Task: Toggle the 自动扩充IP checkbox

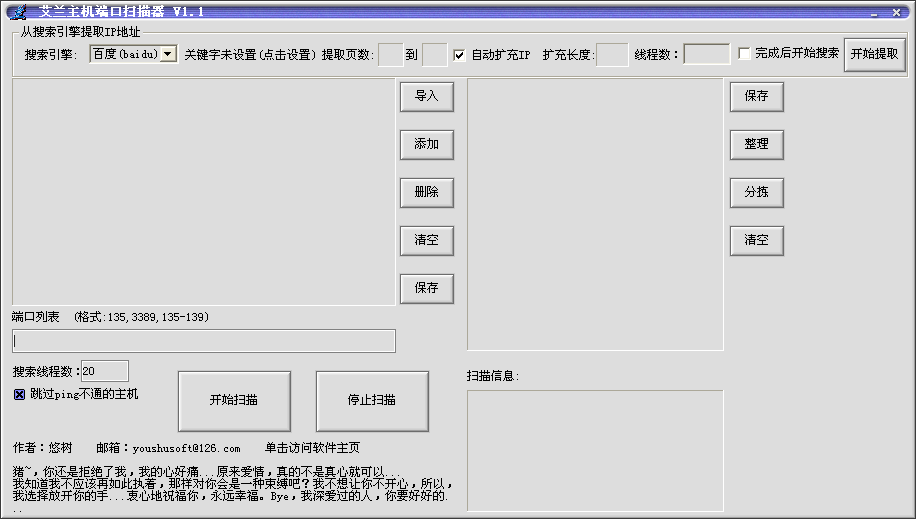Action: pos(459,54)
